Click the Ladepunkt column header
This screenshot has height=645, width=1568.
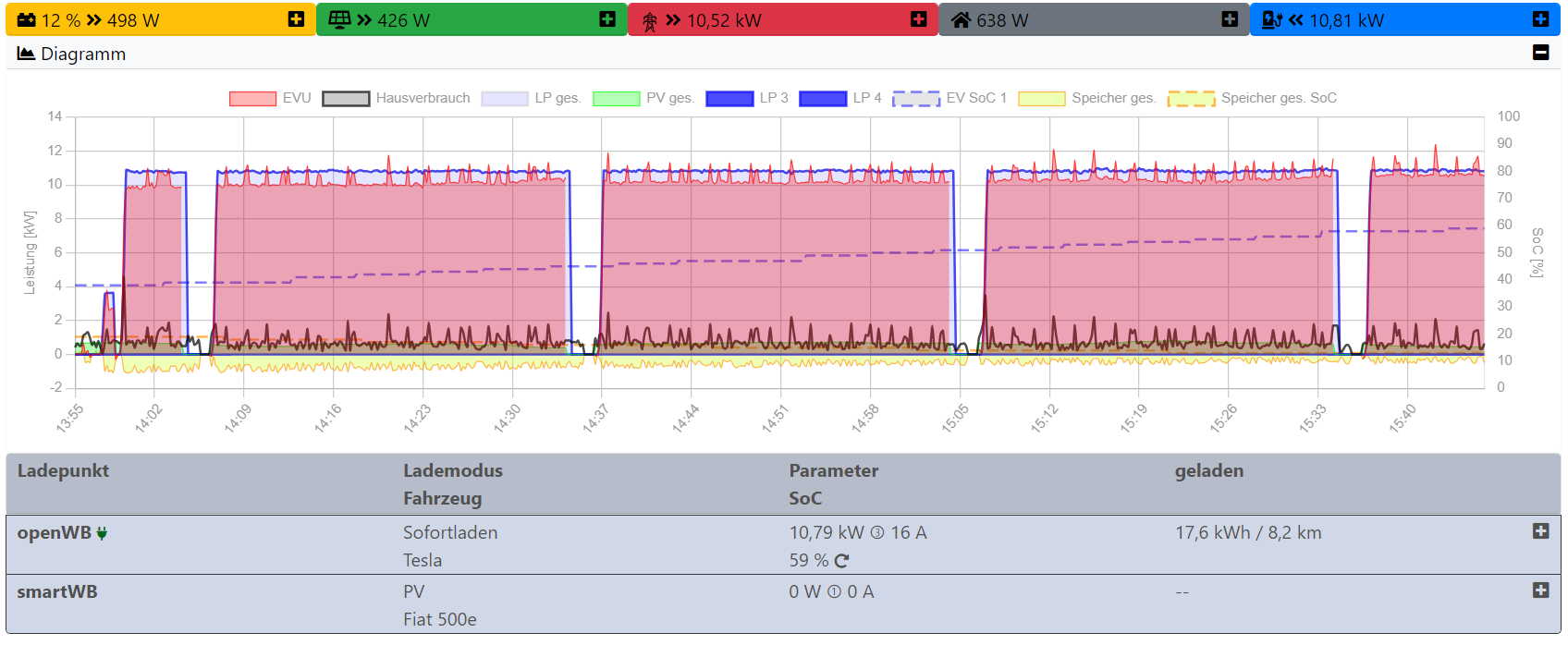[x=63, y=470]
